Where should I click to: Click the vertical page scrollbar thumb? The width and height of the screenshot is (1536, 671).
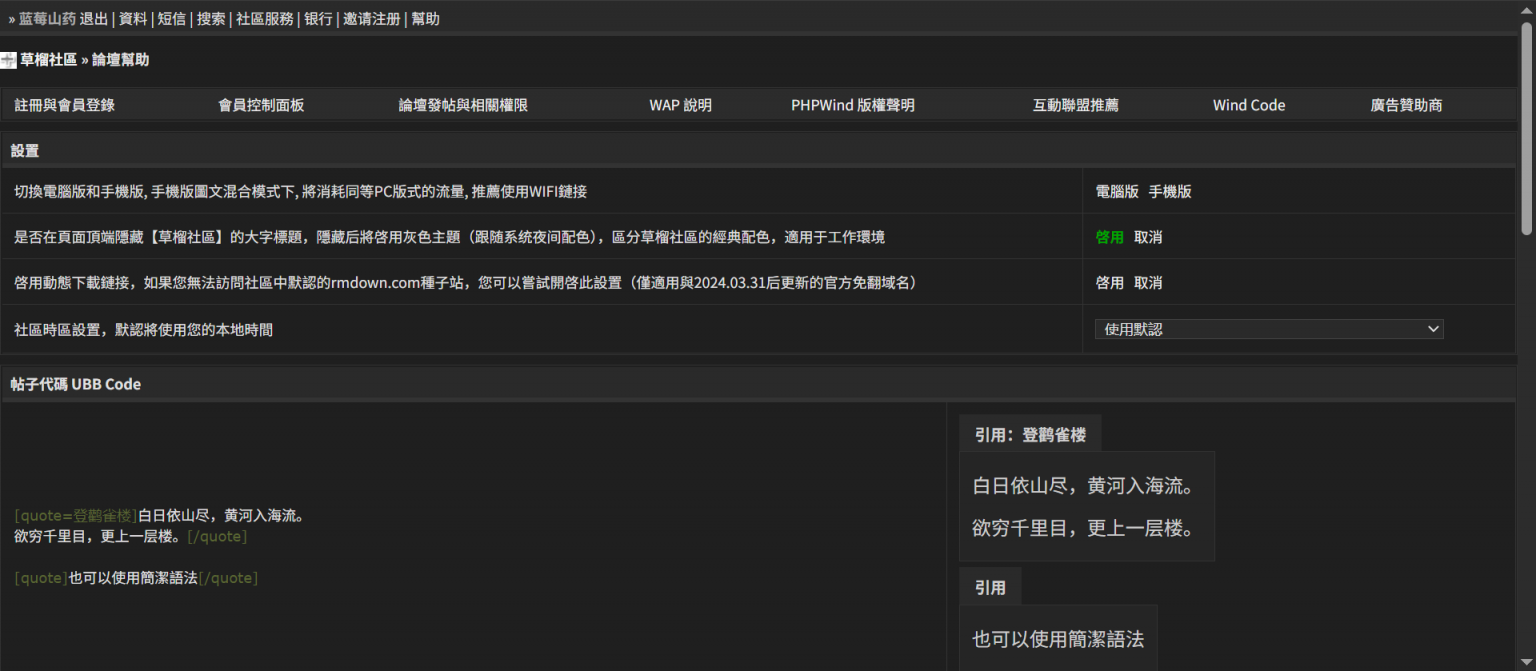tap(1526, 130)
